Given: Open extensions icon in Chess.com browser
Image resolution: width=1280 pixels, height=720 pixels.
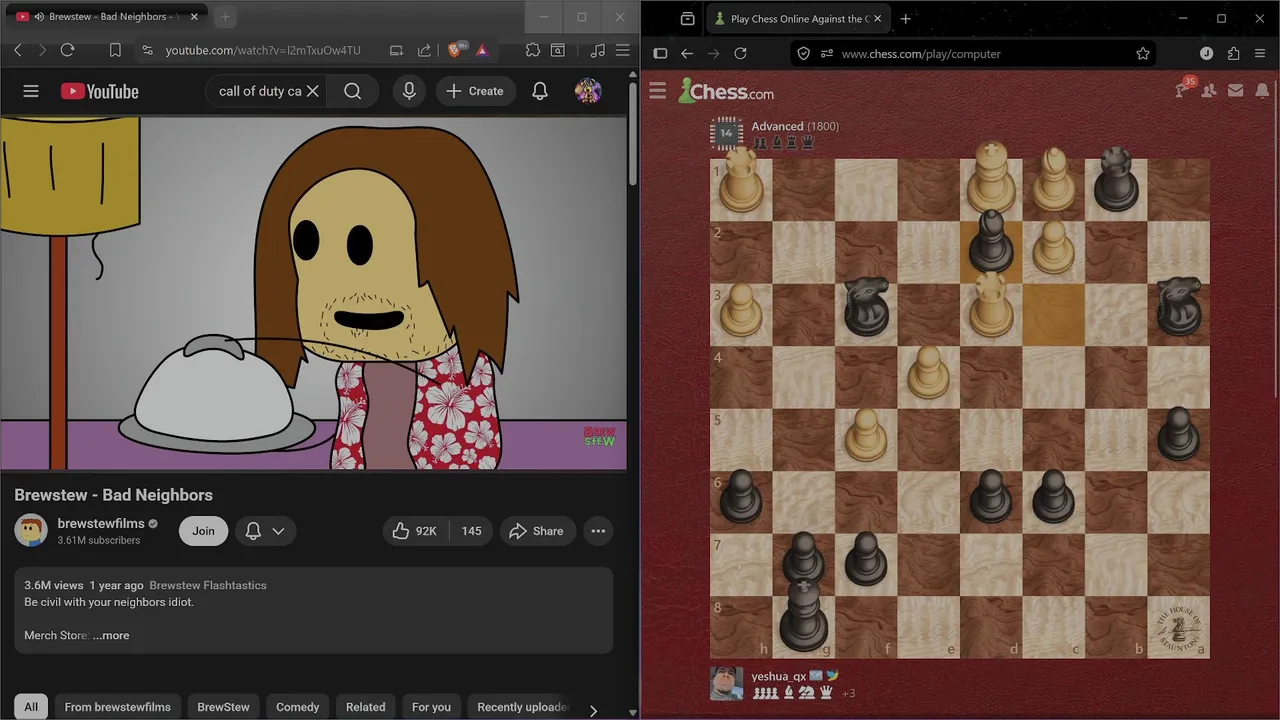Looking at the screenshot, I should [x=1233, y=54].
